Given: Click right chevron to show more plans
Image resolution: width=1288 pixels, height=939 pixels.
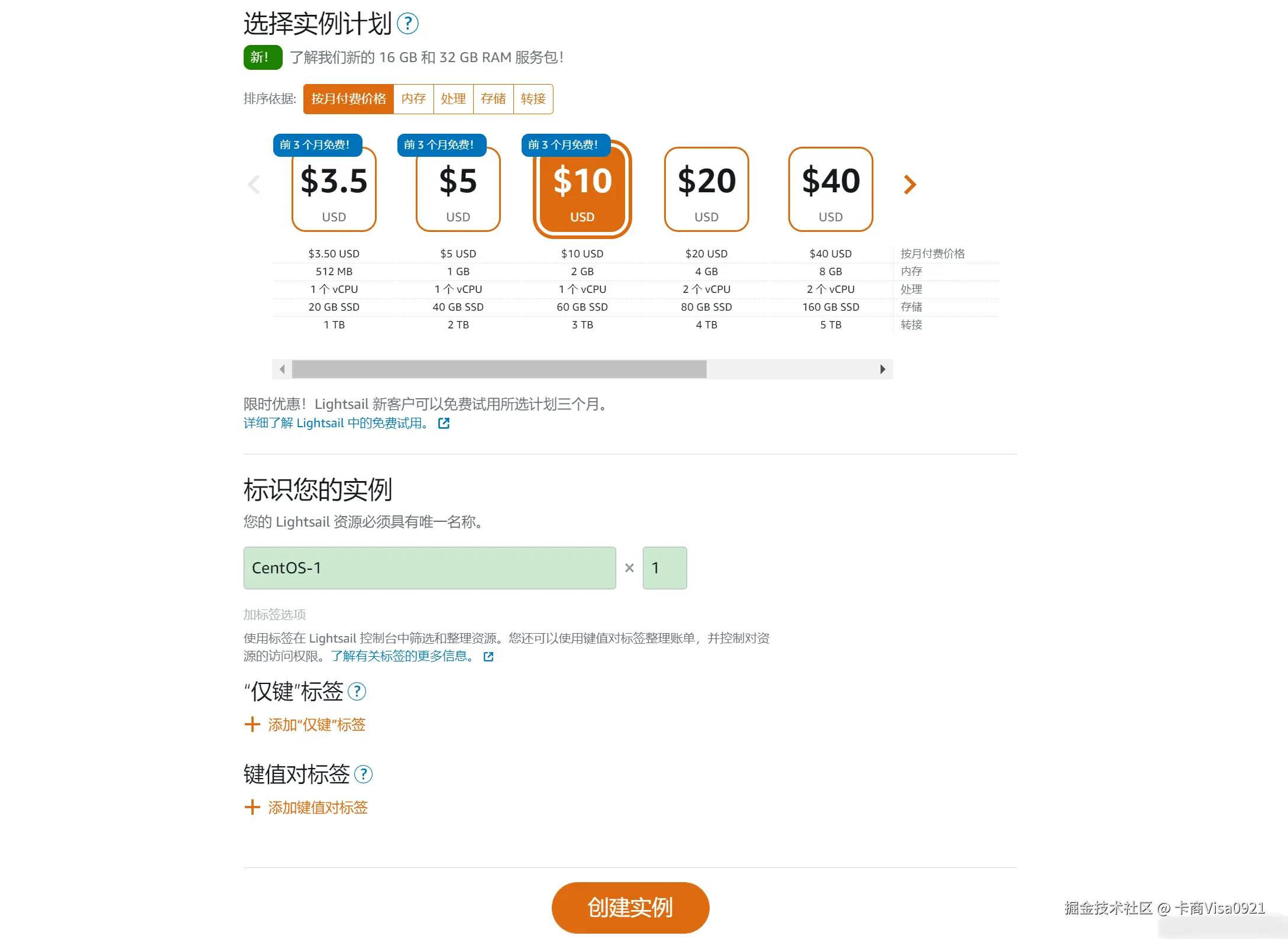Looking at the screenshot, I should tap(910, 185).
